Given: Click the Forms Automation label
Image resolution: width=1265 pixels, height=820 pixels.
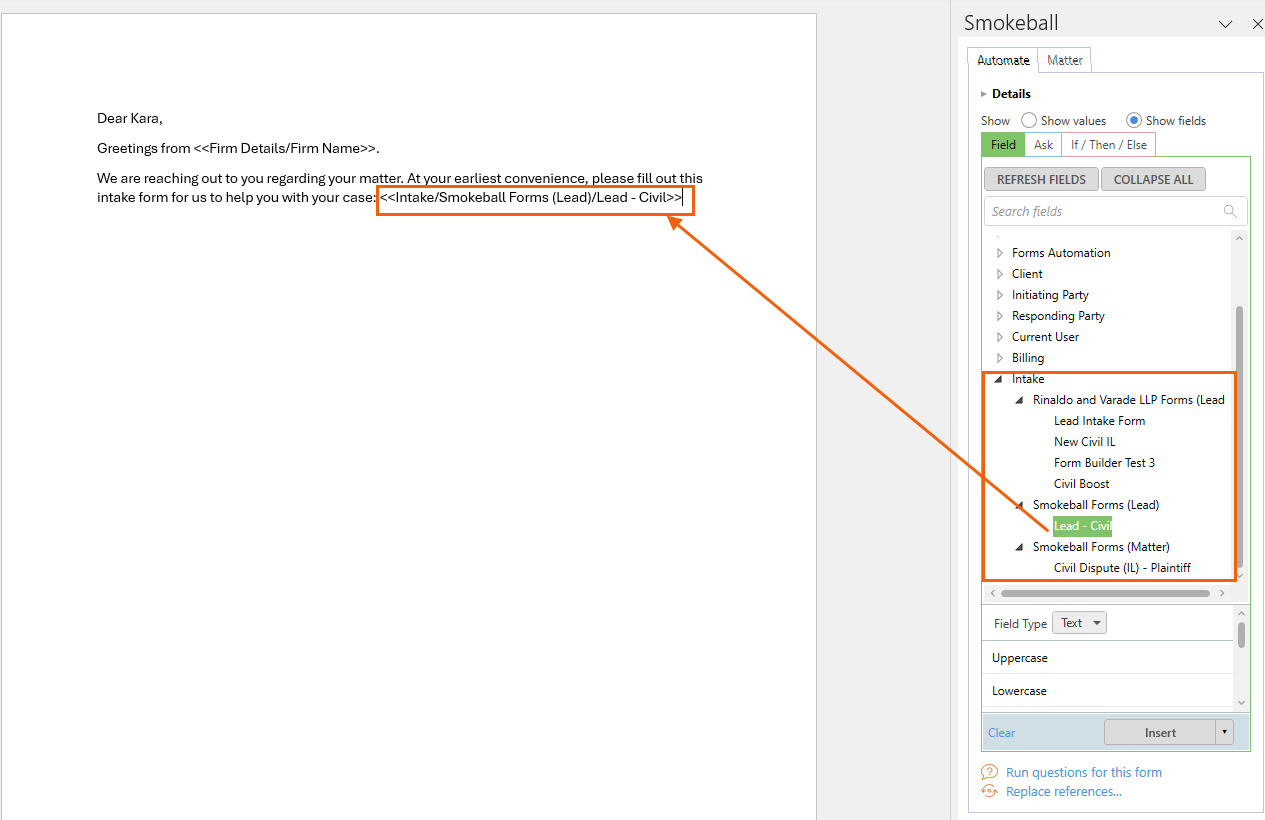Looking at the screenshot, I should click(1061, 253).
